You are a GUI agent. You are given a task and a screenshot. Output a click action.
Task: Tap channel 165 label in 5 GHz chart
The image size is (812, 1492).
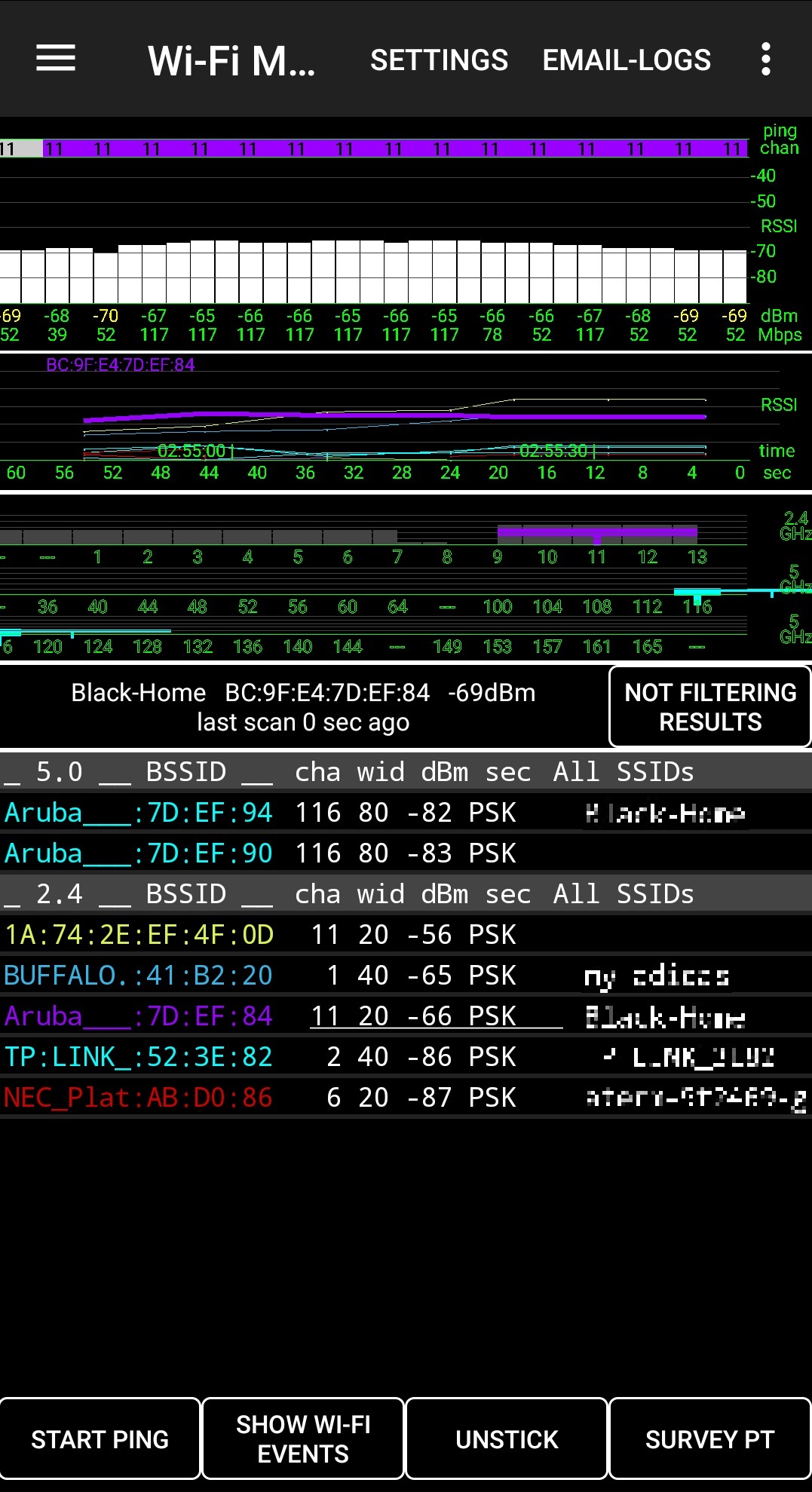tap(647, 647)
